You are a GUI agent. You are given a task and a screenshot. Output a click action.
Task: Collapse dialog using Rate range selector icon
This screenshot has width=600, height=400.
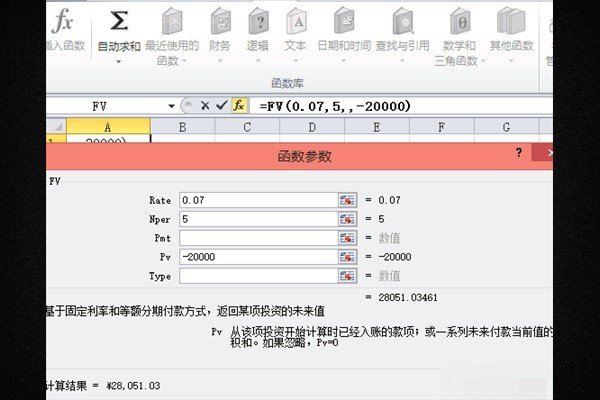pos(347,200)
